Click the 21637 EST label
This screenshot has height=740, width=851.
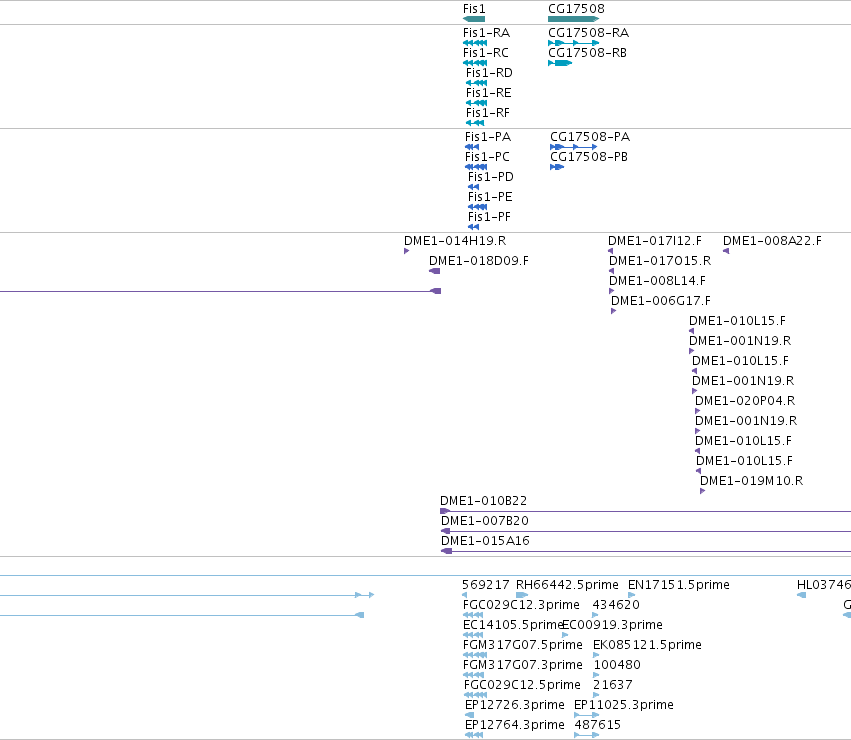click(x=613, y=685)
